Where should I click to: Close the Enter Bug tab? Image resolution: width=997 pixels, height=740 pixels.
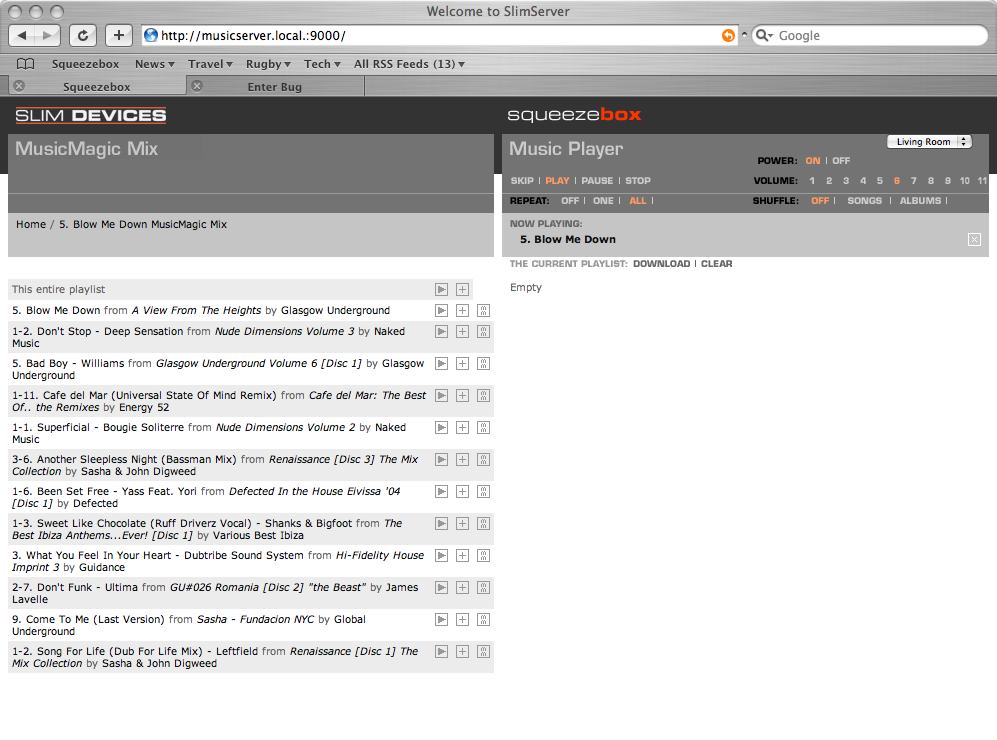coord(197,86)
